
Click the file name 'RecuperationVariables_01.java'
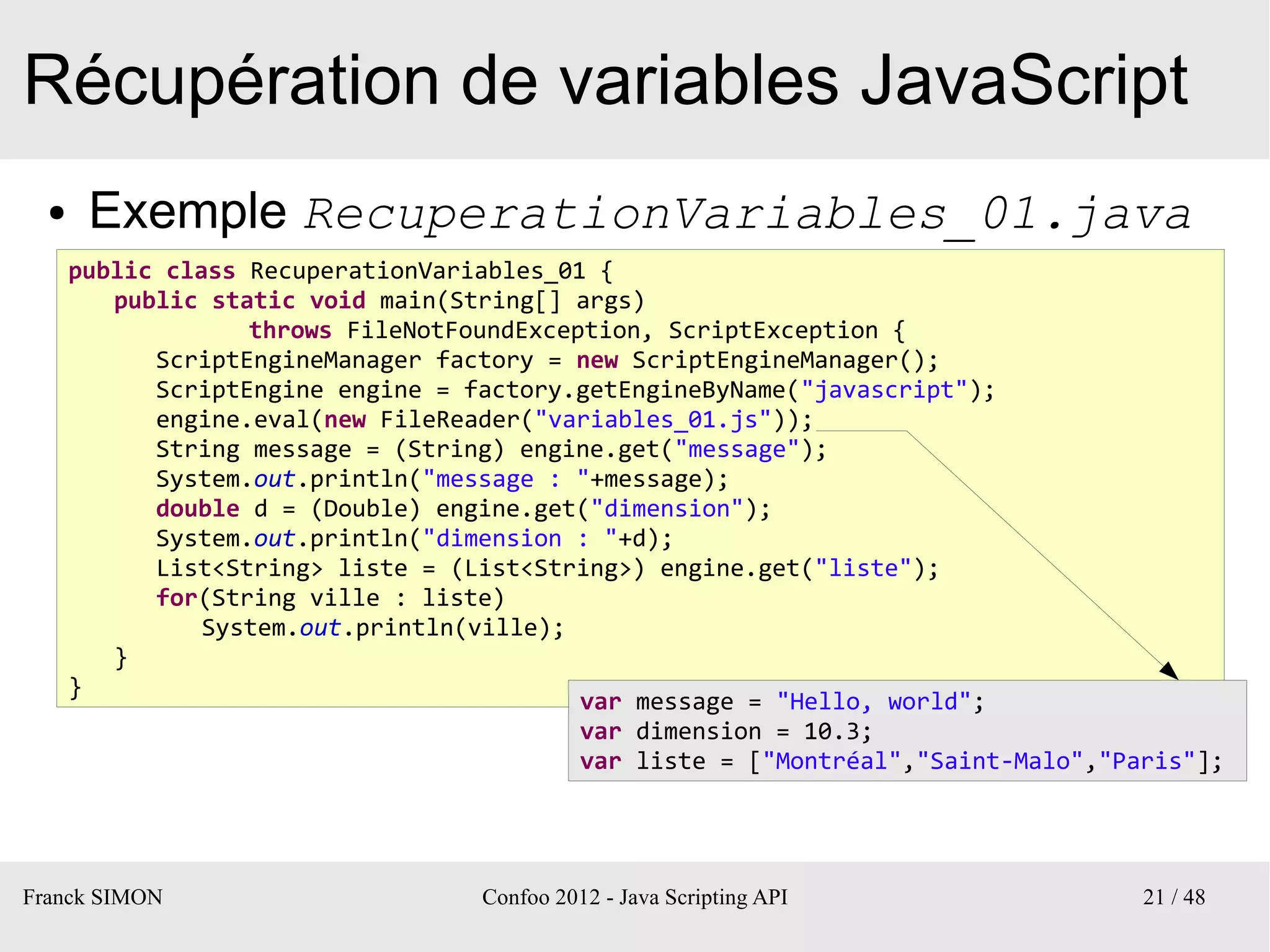pos(748,215)
